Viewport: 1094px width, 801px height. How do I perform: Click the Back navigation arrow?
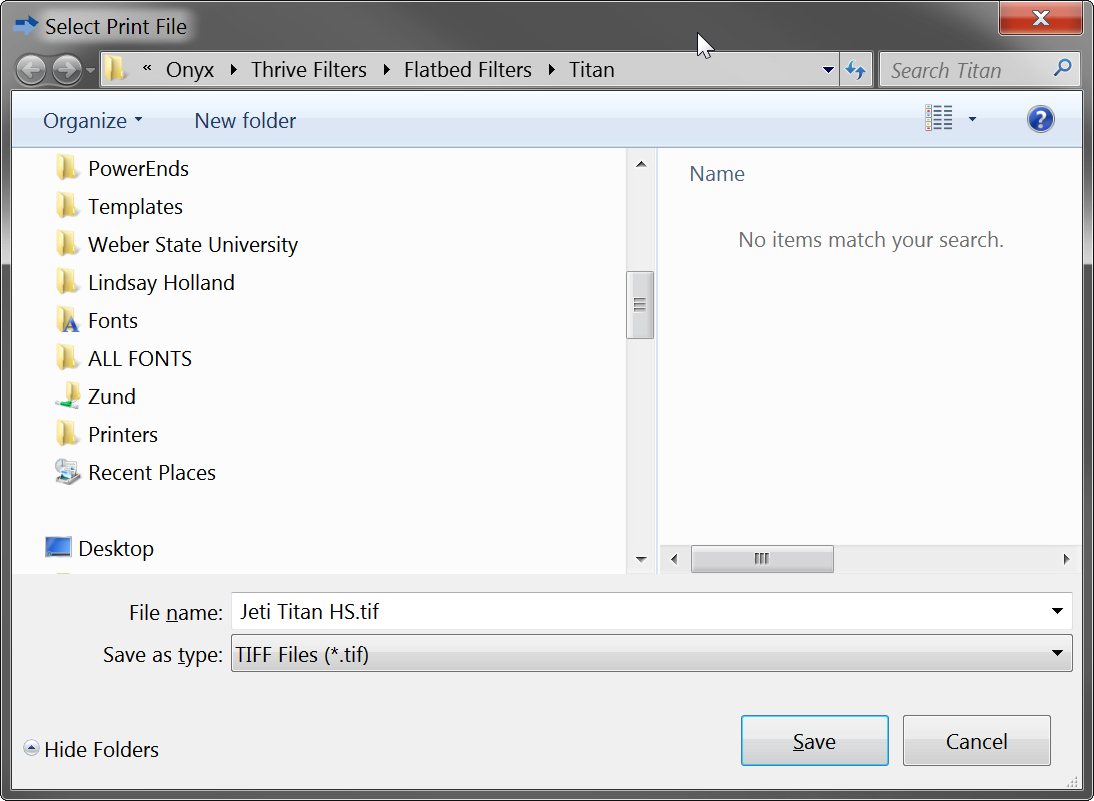pyautogui.click(x=31, y=70)
